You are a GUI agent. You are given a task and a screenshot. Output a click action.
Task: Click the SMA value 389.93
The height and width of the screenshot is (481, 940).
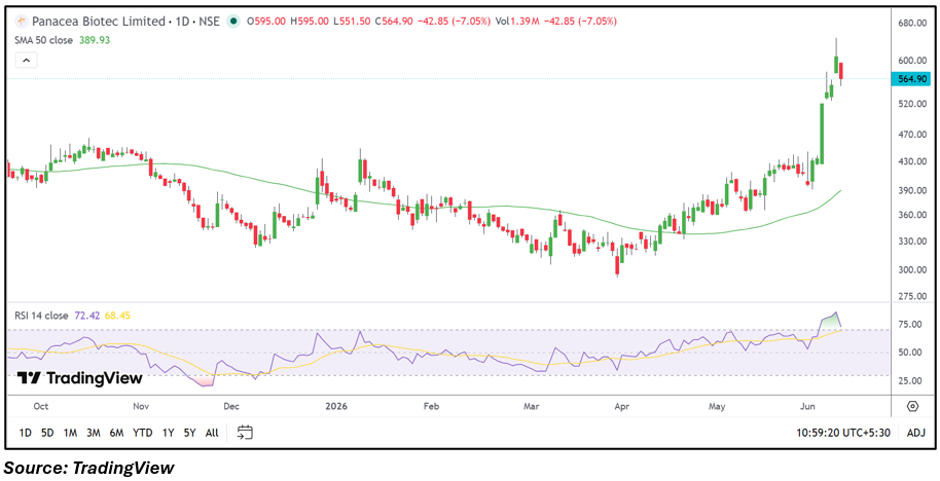[x=95, y=40]
